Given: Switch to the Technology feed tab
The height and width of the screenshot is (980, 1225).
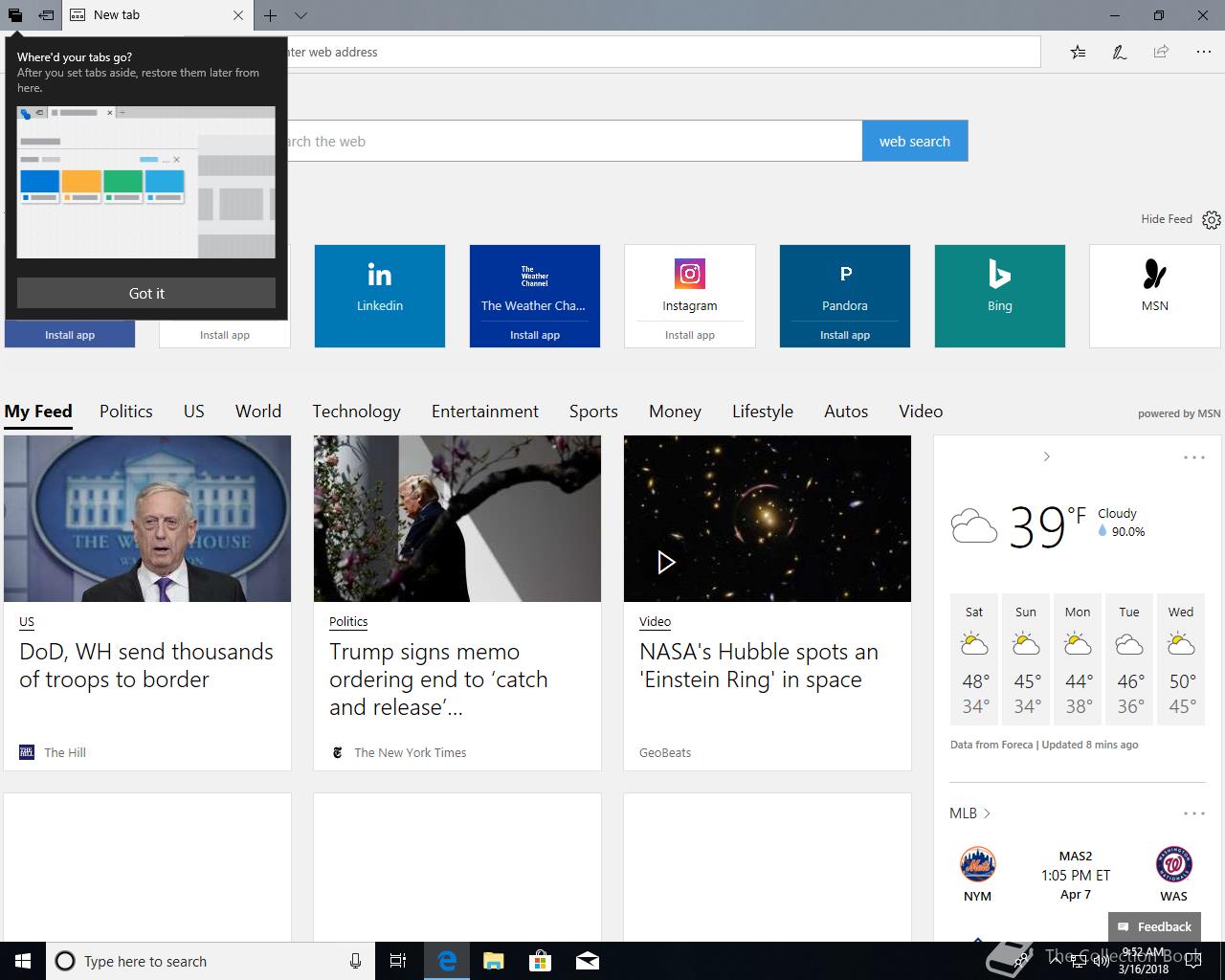Looking at the screenshot, I should point(356,412).
